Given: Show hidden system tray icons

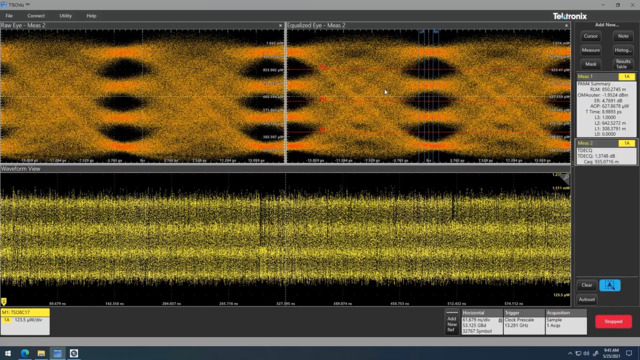Looking at the screenshot, I should coord(570,353).
